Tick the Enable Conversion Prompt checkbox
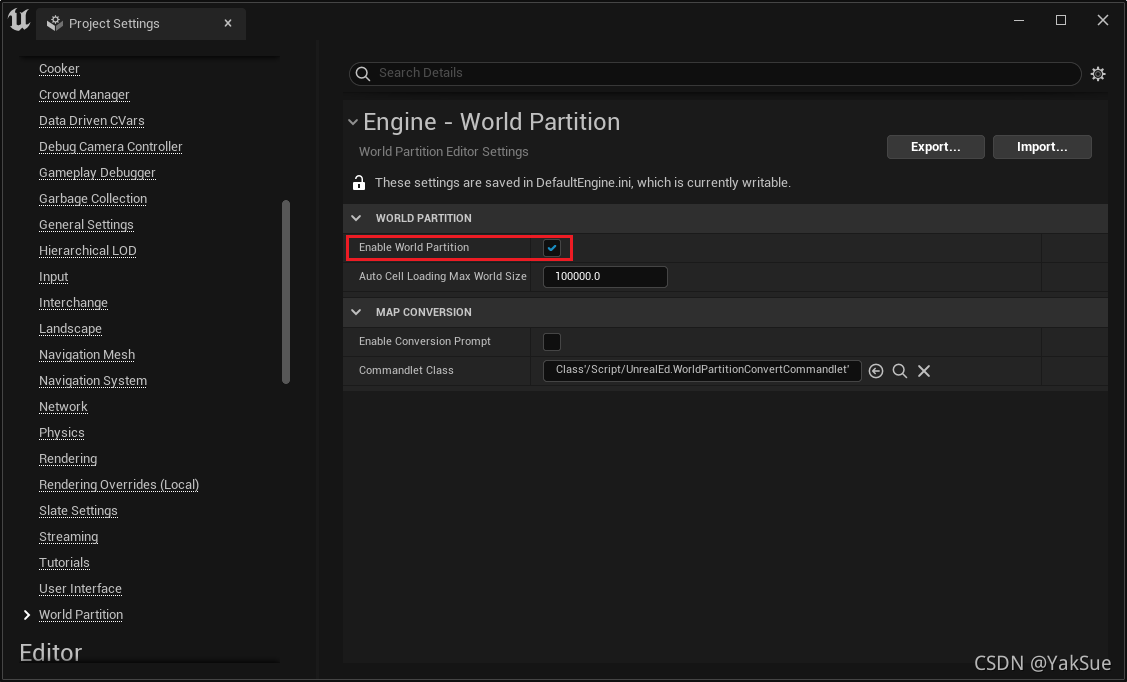Screen dimensions: 1127x682 pyautogui.click(x=551, y=342)
